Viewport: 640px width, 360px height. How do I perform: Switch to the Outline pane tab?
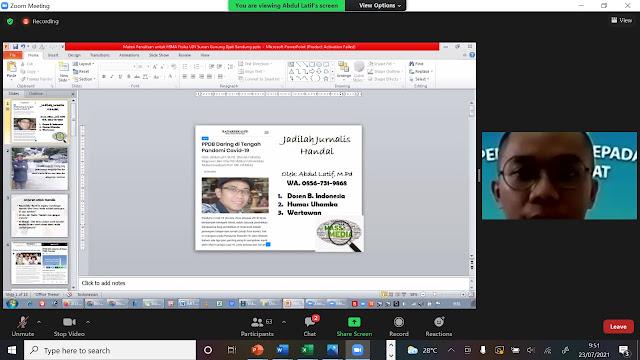[x=36, y=94]
